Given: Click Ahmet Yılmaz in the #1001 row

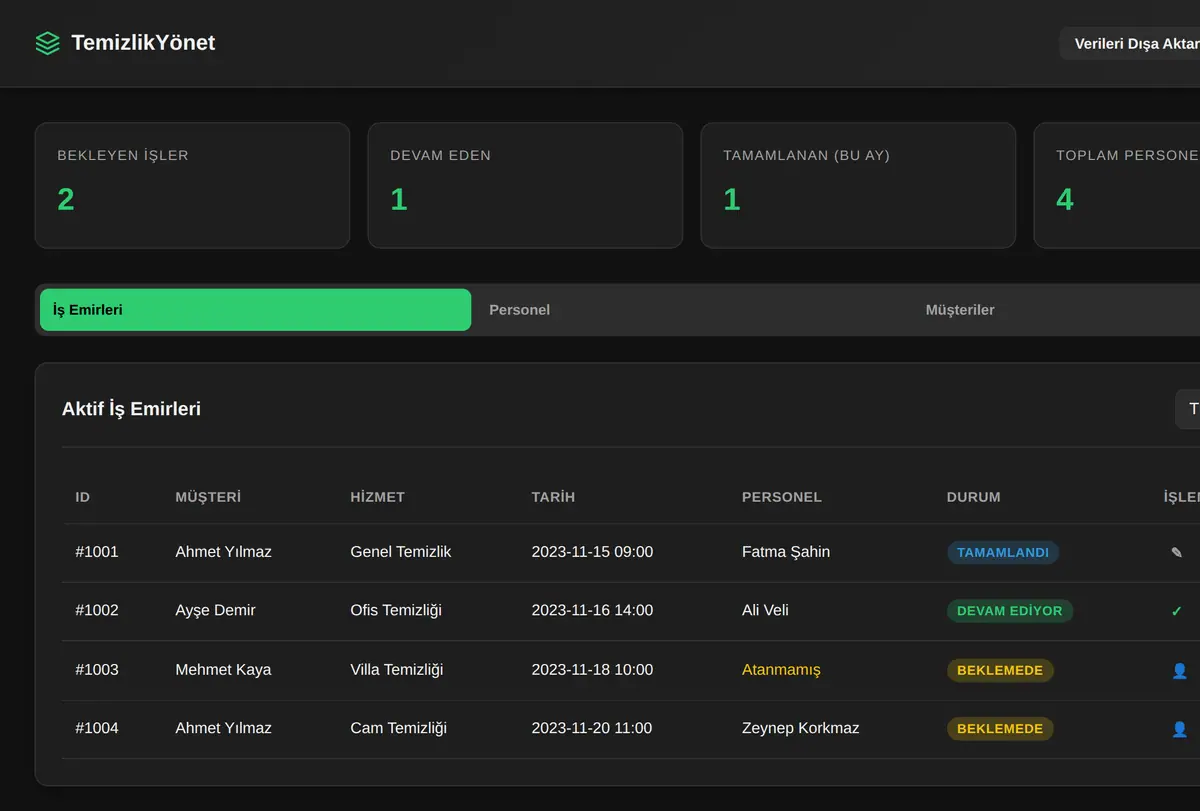Looking at the screenshot, I should [x=223, y=552].
